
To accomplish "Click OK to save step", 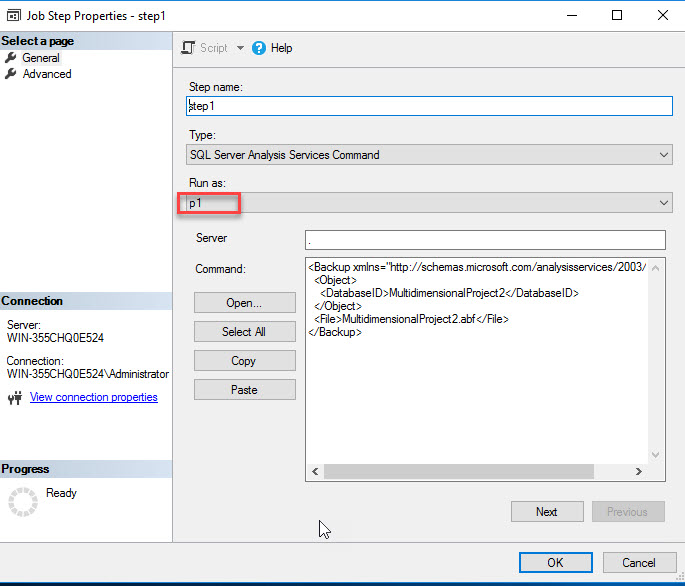I will 555,563.
